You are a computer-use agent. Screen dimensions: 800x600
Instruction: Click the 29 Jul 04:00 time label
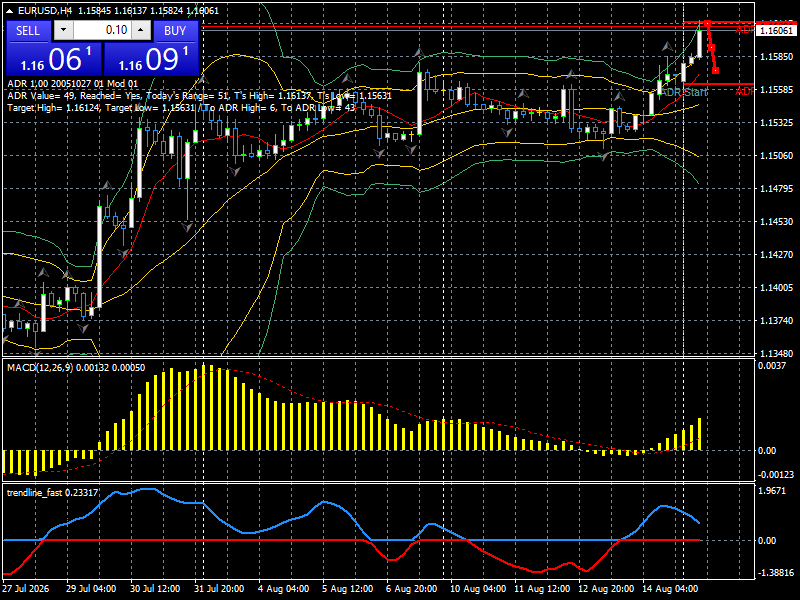click(91, 589)
